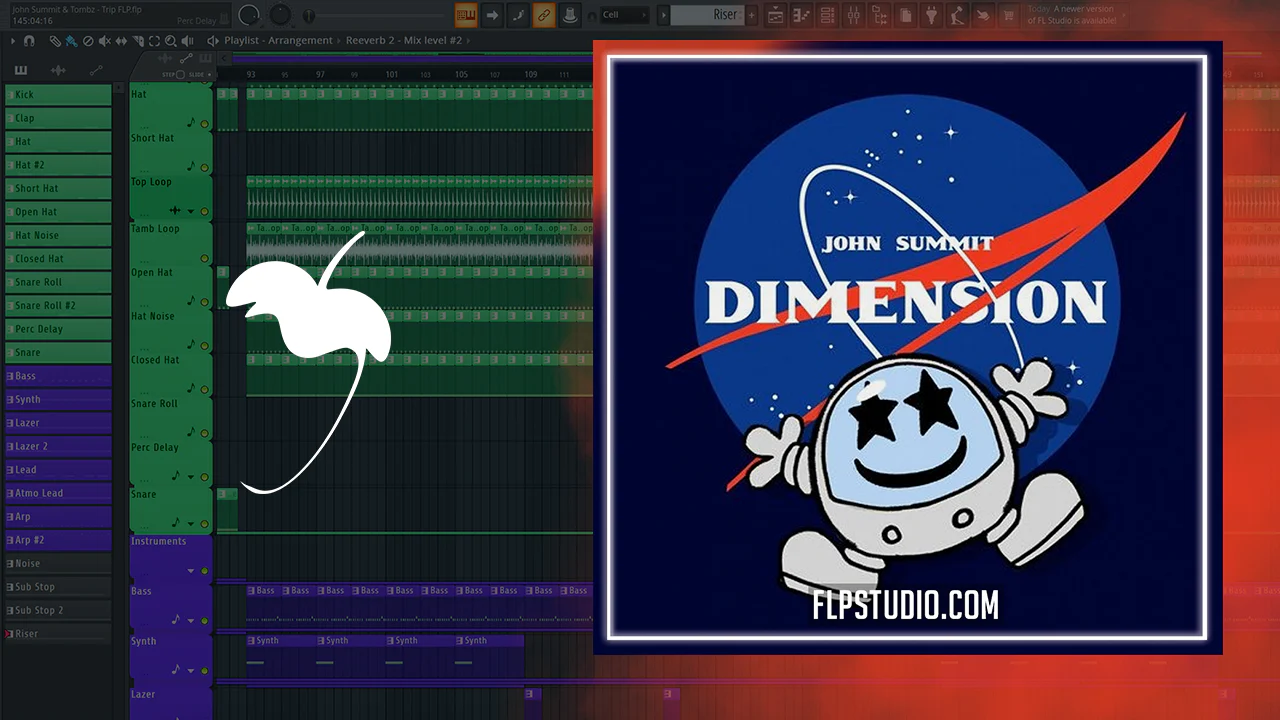The width and height of the screenshot is (1280, 720).
Task: Select the Perc Delay pattern
Action: (58, 329)
